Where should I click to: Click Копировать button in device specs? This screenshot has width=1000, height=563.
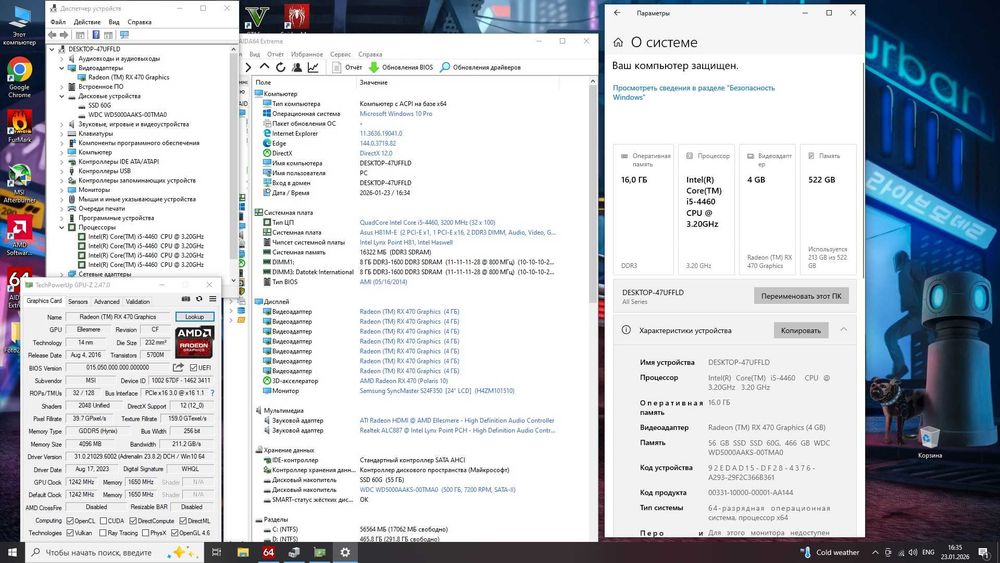(x=800, y=330)
